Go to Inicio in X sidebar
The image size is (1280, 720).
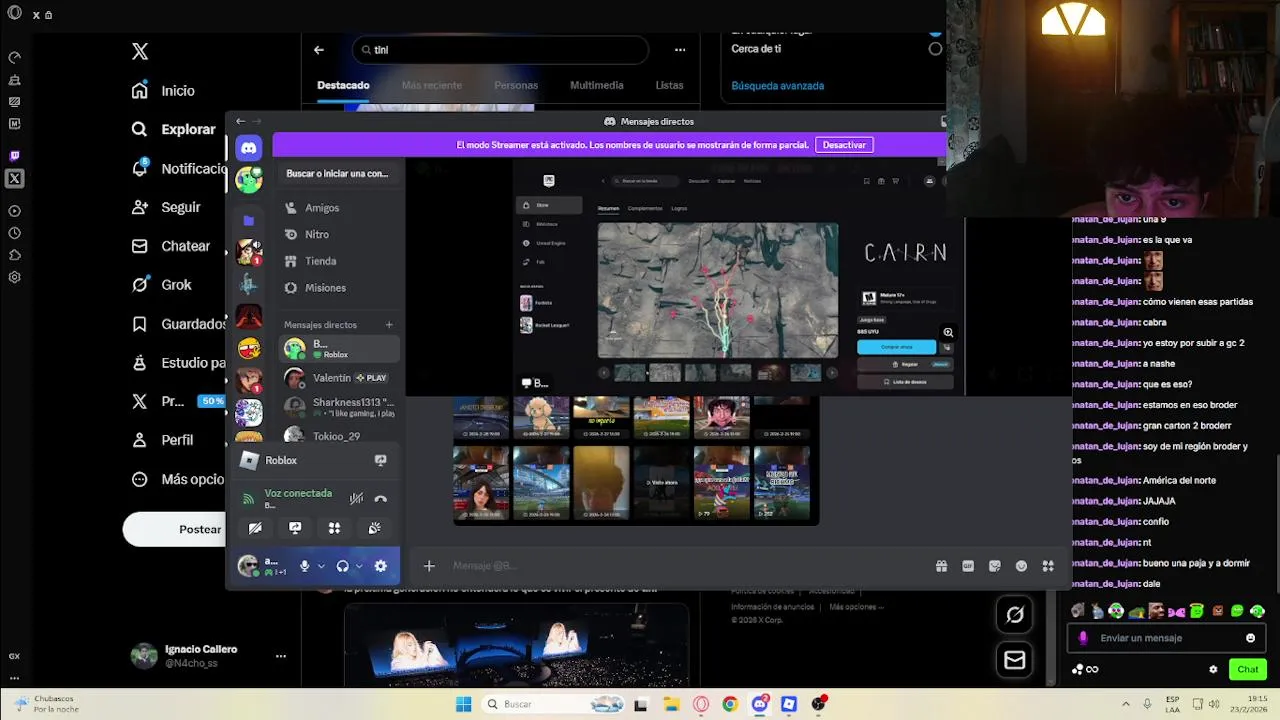[164, 91]
